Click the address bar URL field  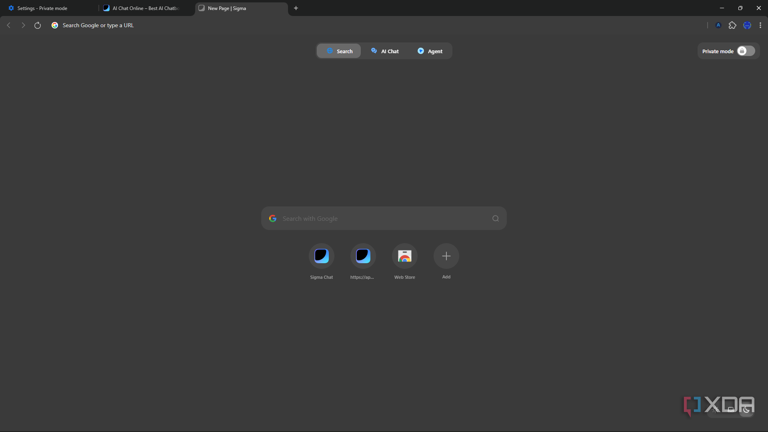[x=377, y=25]
